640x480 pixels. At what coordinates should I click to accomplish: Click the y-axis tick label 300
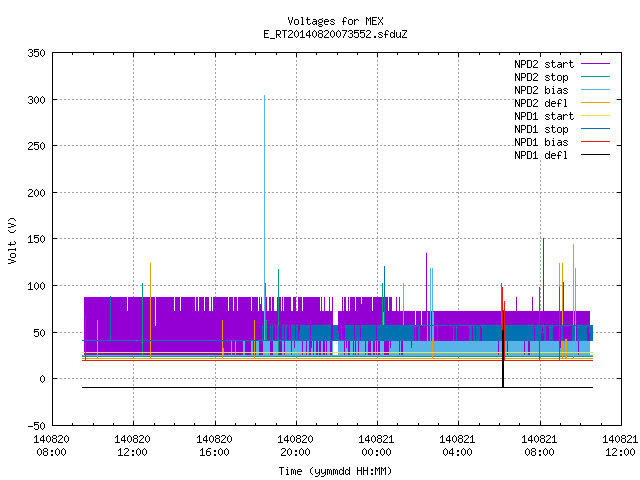click(x=36, y=100)
